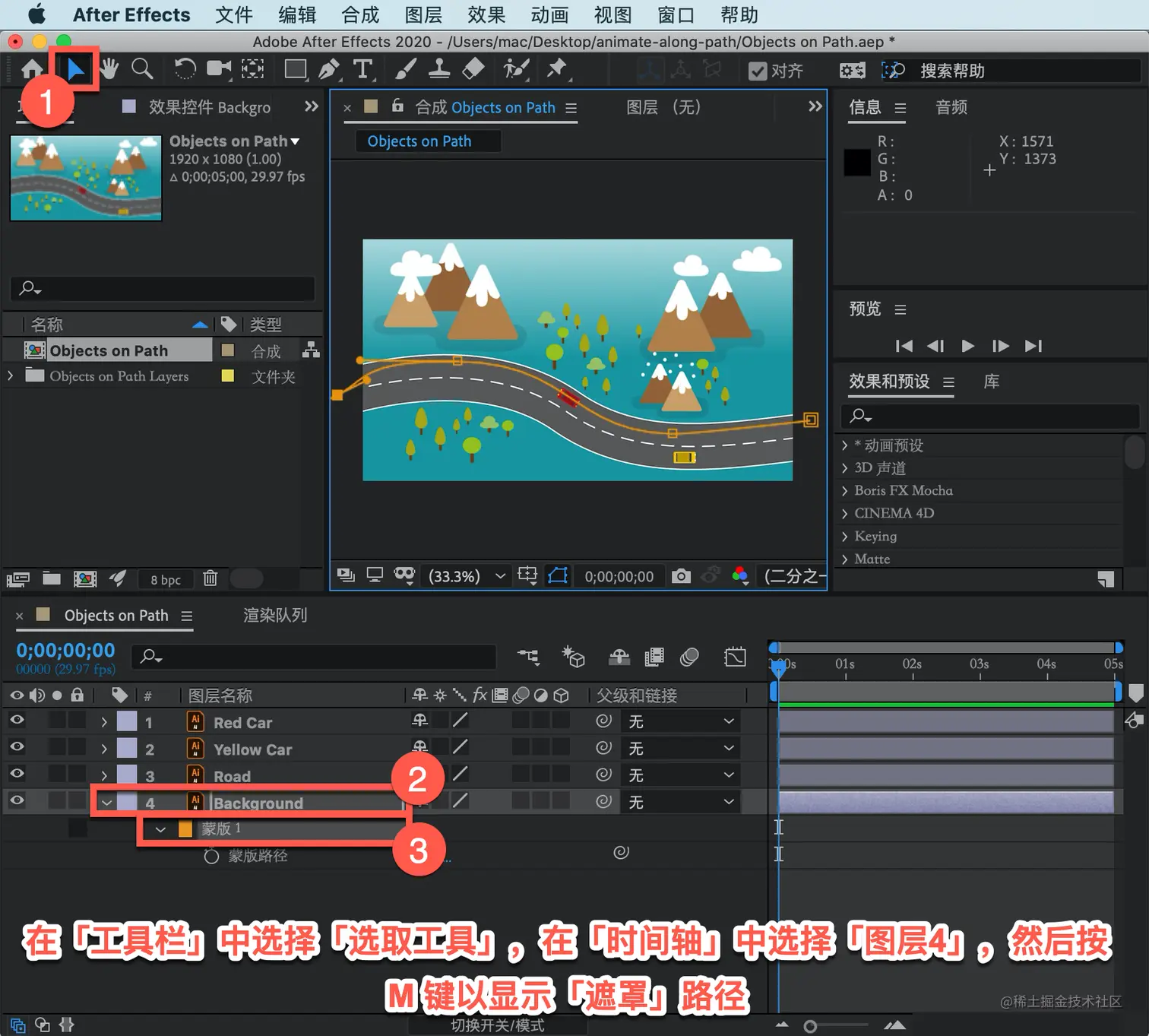Create a new folder in Project panel

coord(52,578)
